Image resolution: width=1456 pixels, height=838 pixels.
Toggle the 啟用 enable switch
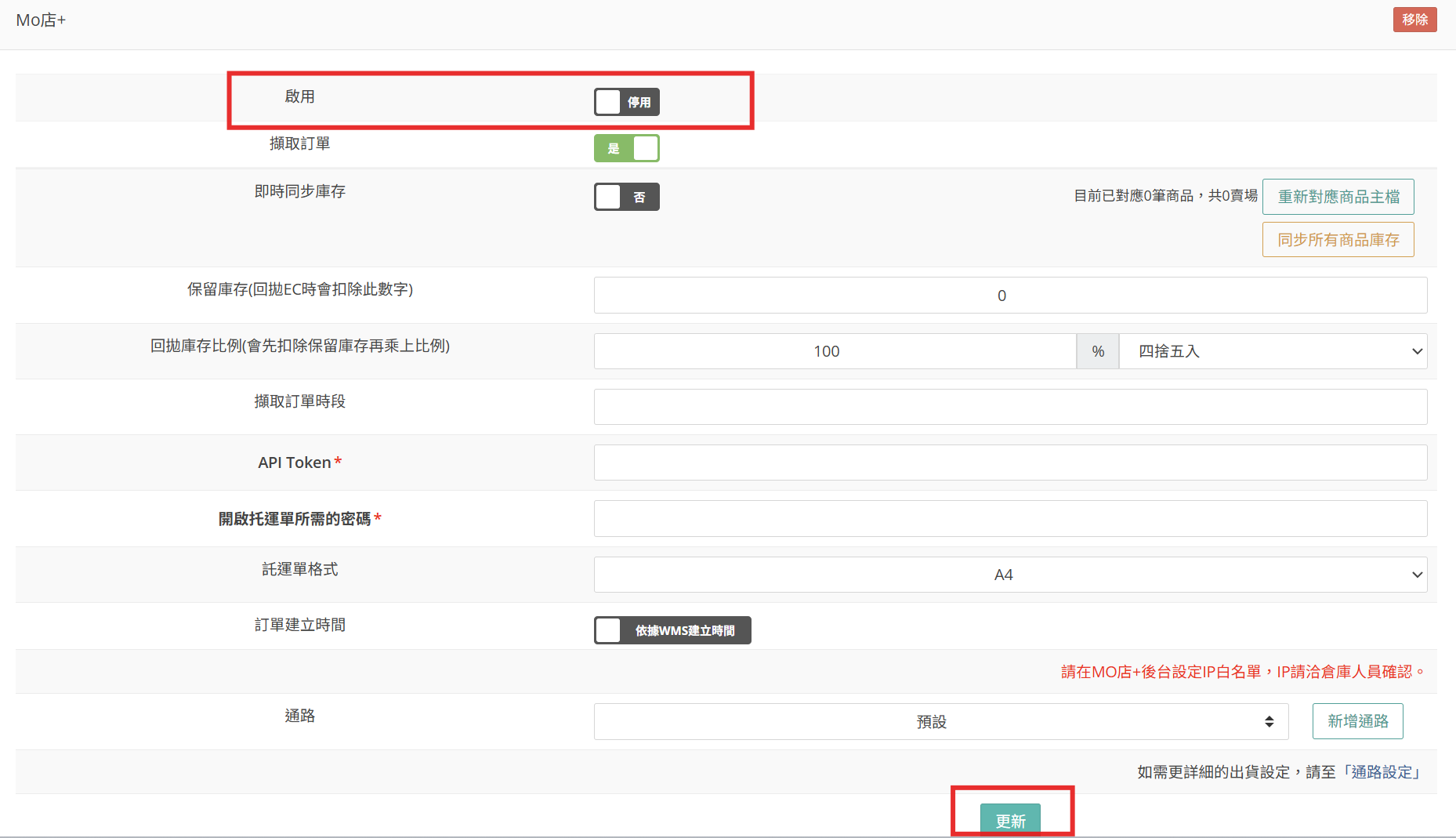coord(626,102)
